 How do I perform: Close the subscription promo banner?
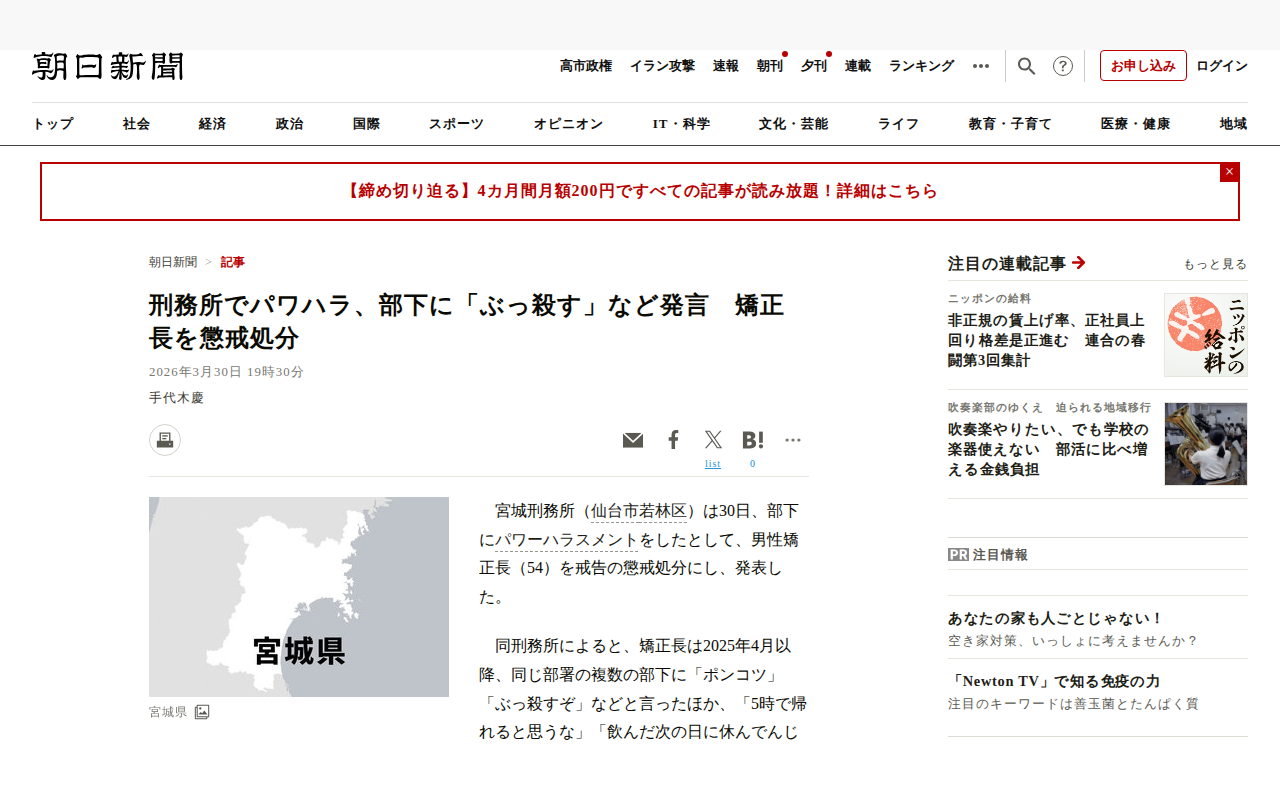1229,172
